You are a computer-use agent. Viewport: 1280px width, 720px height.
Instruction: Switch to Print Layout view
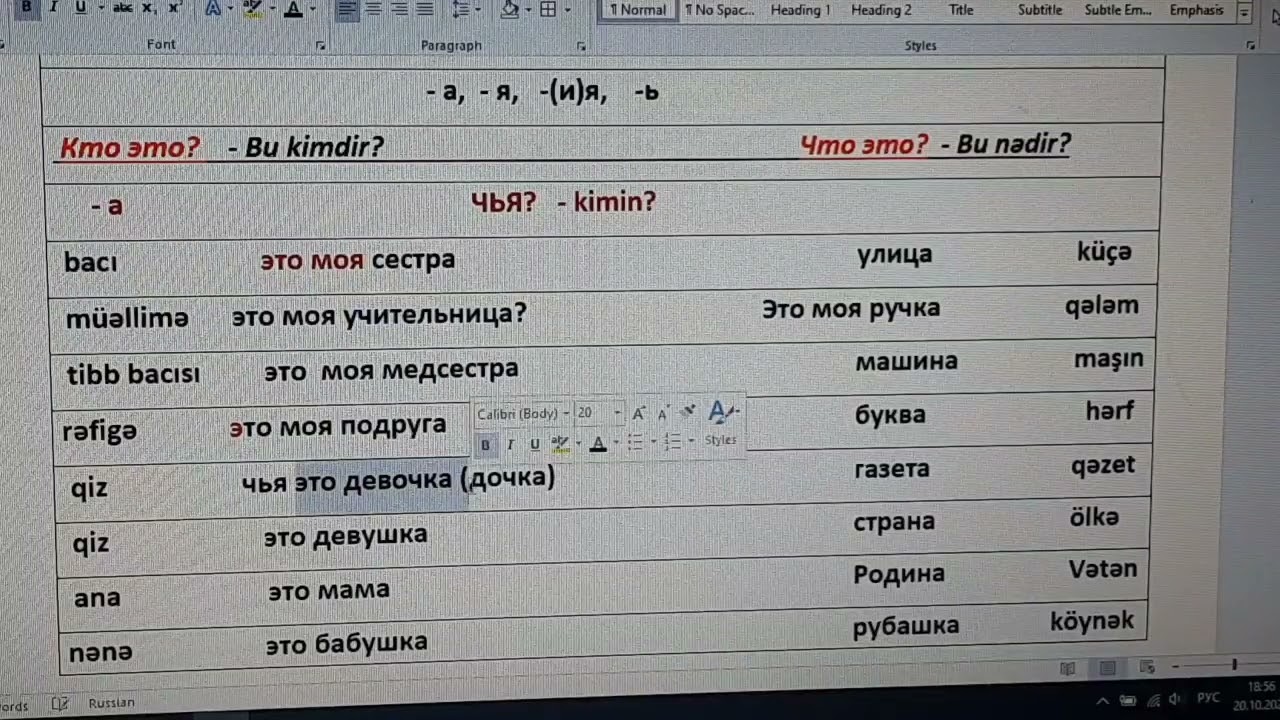(1108, 668)
